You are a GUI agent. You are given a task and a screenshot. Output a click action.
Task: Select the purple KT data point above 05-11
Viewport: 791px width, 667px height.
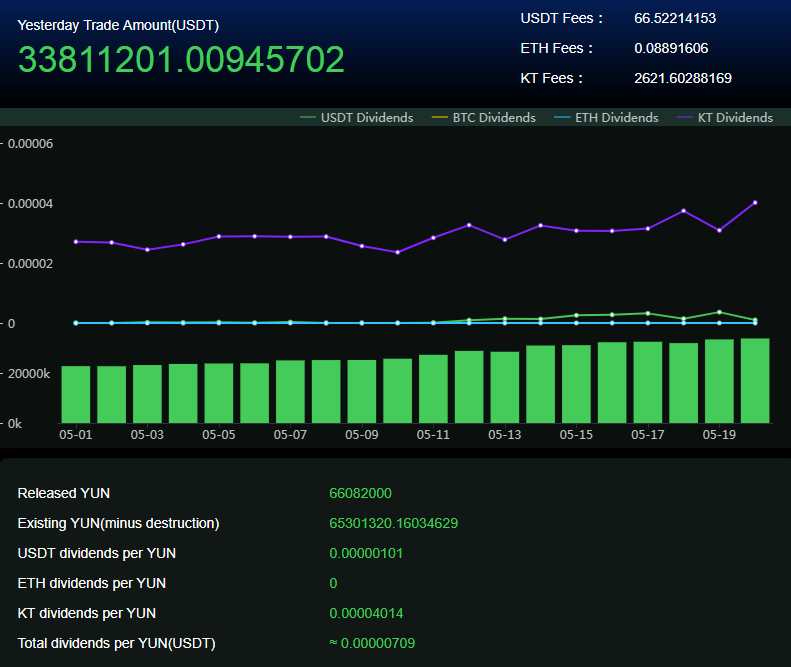point(433,238)
